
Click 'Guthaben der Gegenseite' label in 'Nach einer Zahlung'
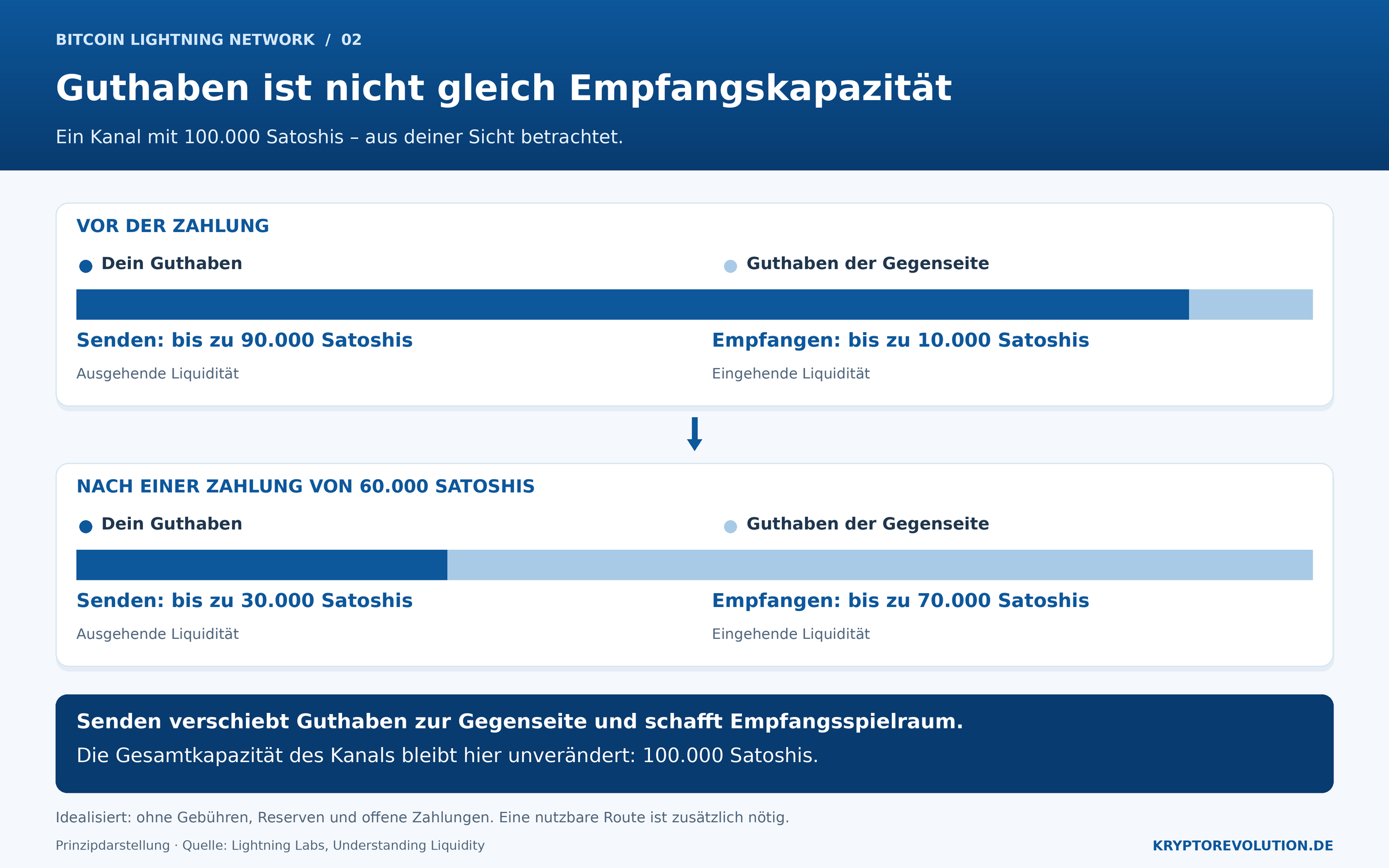(868, 524)
